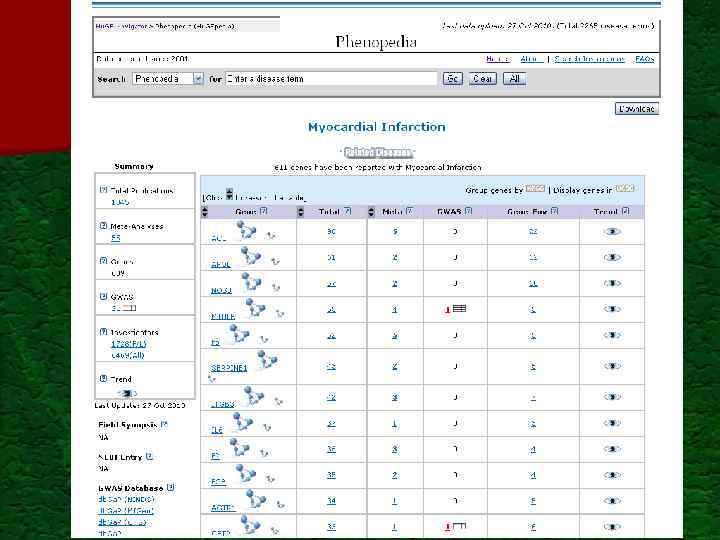The image size is (720, 540).
Task: Open the long link before FAQs
Action: (x=589, y=59)
